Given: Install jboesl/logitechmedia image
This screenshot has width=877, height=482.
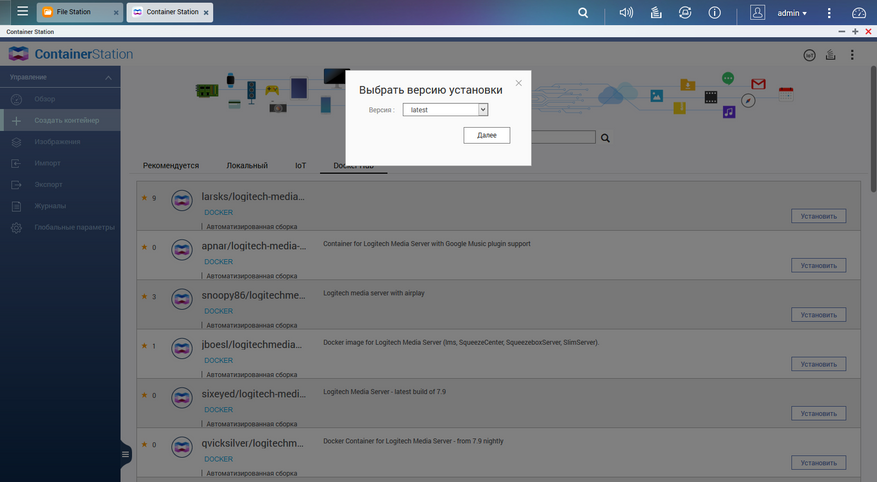Looking at the screenshot, I should [x=818, y=364].
